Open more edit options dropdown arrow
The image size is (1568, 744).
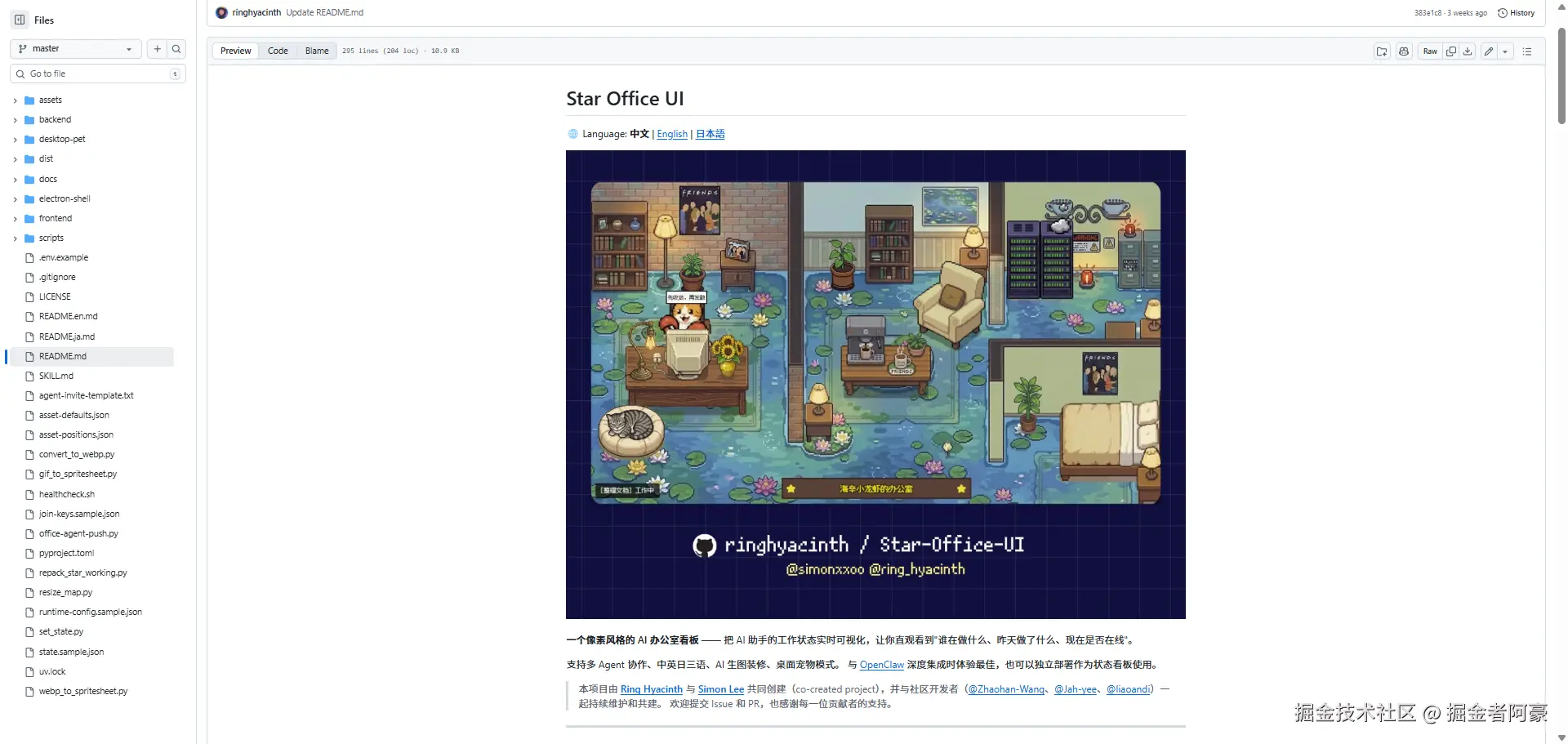pyautogui.click(x=1505, y=51)
